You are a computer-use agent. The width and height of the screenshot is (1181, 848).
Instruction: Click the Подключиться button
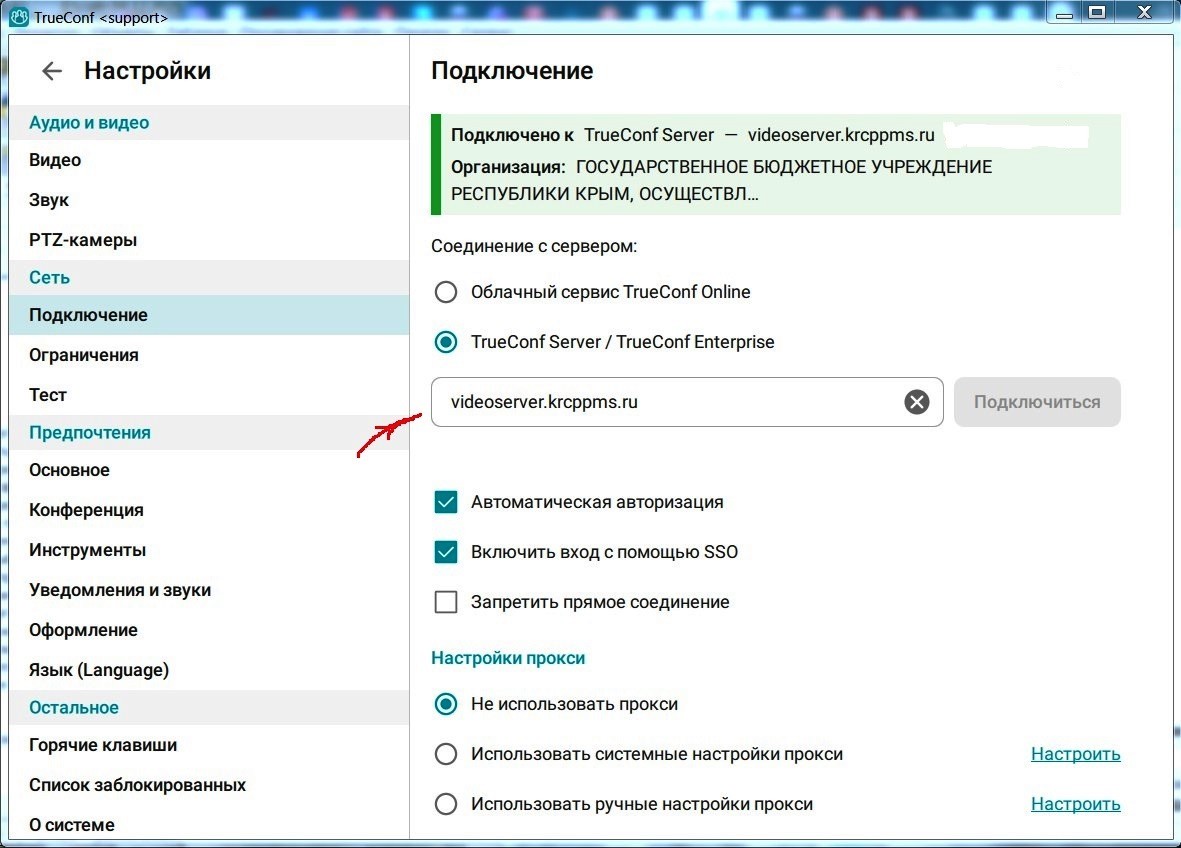click(x=1037, y=402)
